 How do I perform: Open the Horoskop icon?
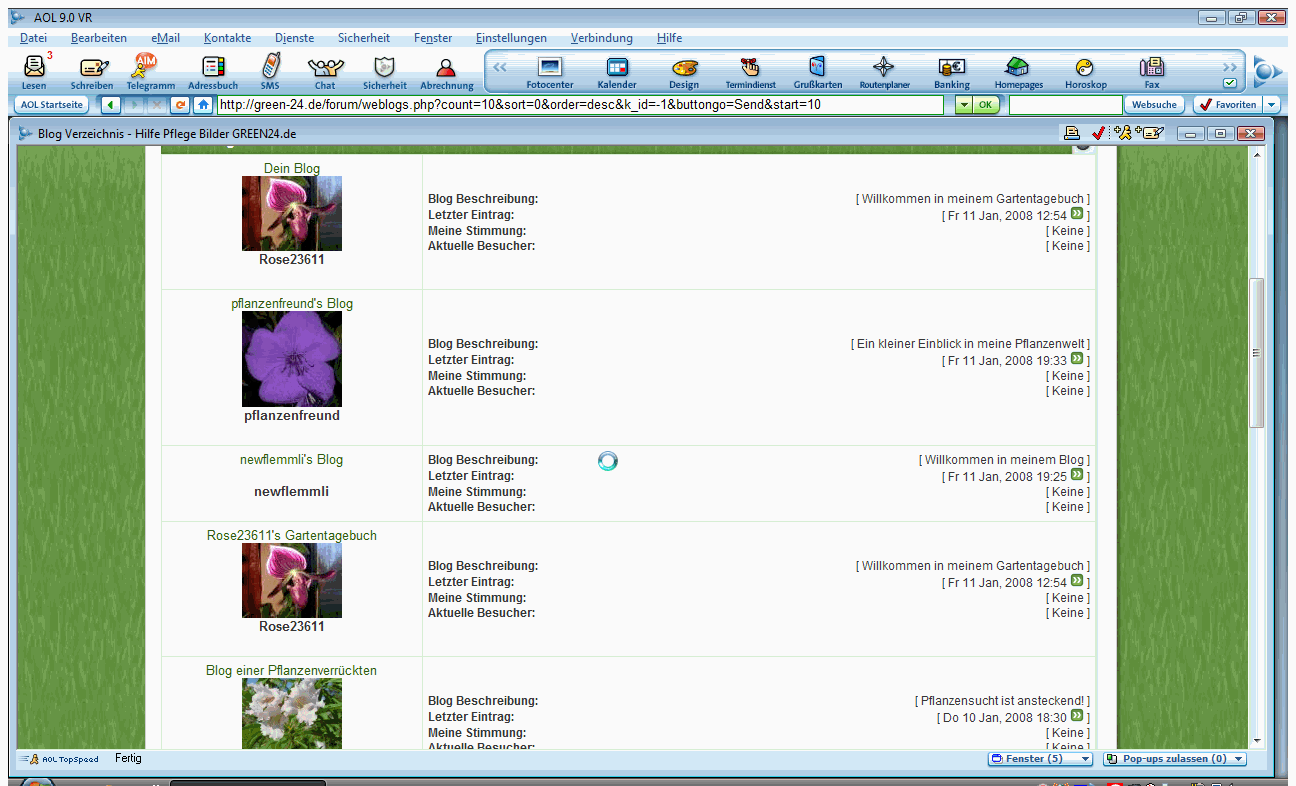coord(1085,73)
